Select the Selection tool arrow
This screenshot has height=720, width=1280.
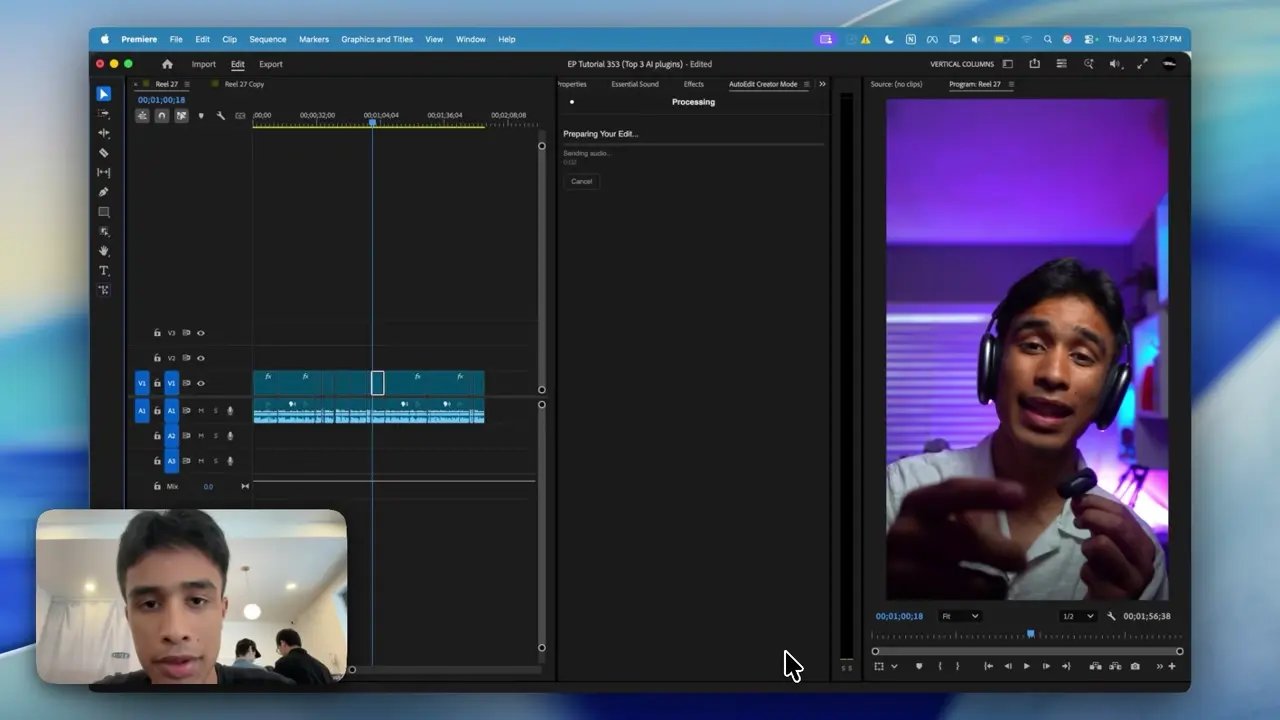tap(103, 94)
